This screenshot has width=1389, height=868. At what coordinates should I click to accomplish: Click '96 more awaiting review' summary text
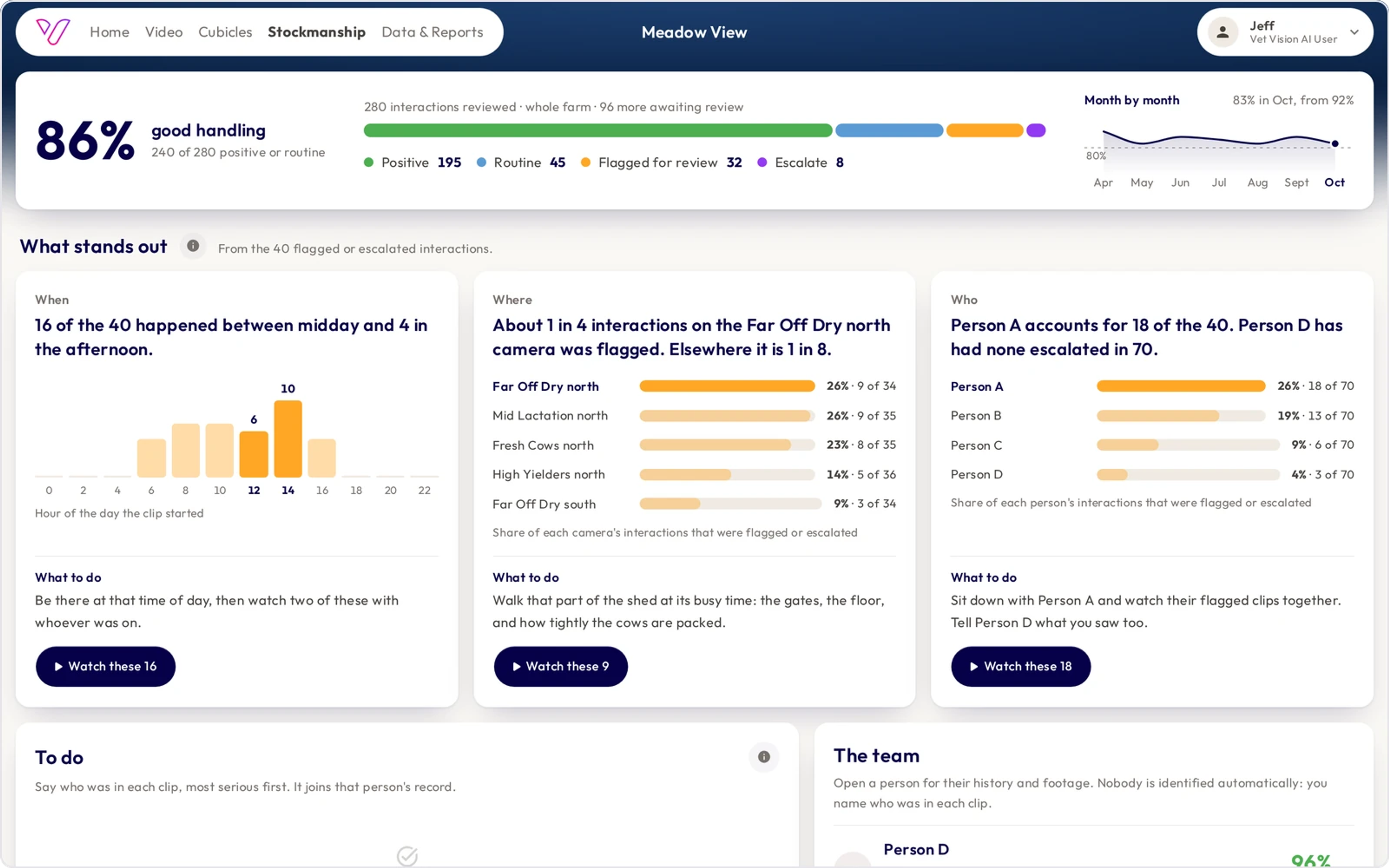point(671,107)
